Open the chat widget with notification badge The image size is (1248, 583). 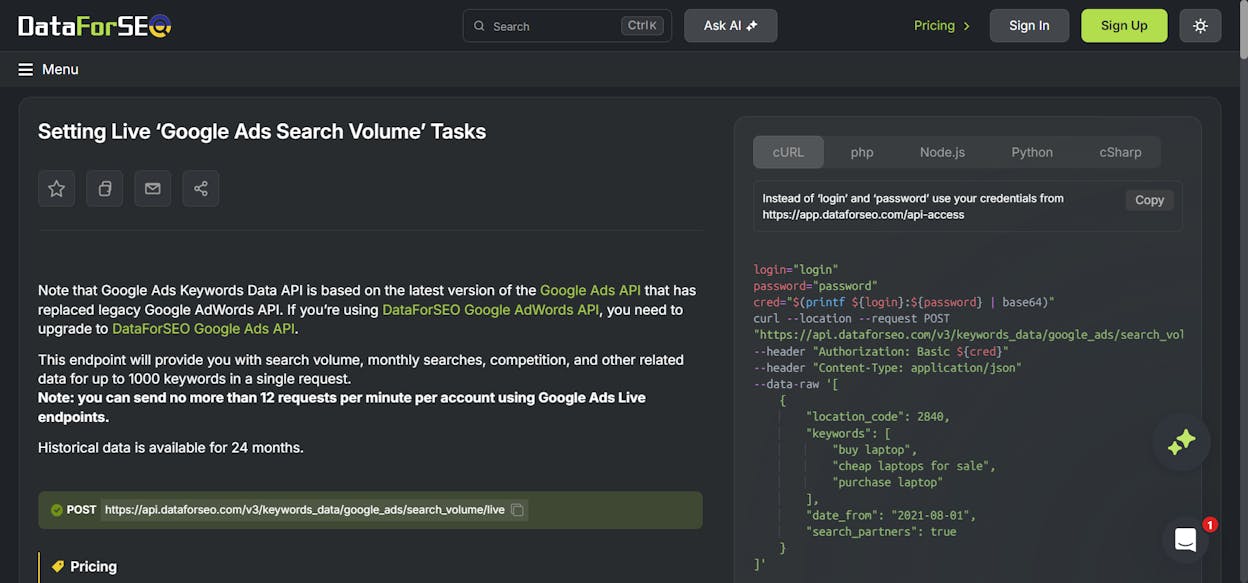pyautogui.click(x=1186, y=540)
